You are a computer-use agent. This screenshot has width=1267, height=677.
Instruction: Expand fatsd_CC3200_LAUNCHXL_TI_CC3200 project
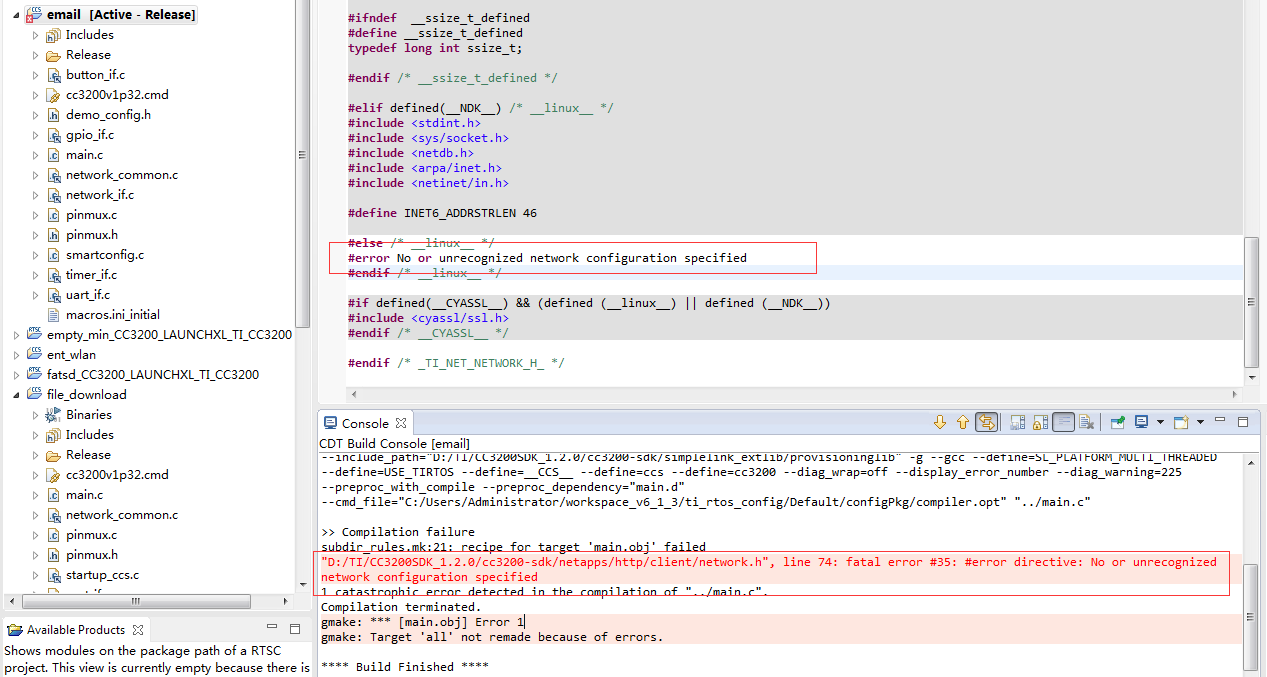tap(16, 375)
